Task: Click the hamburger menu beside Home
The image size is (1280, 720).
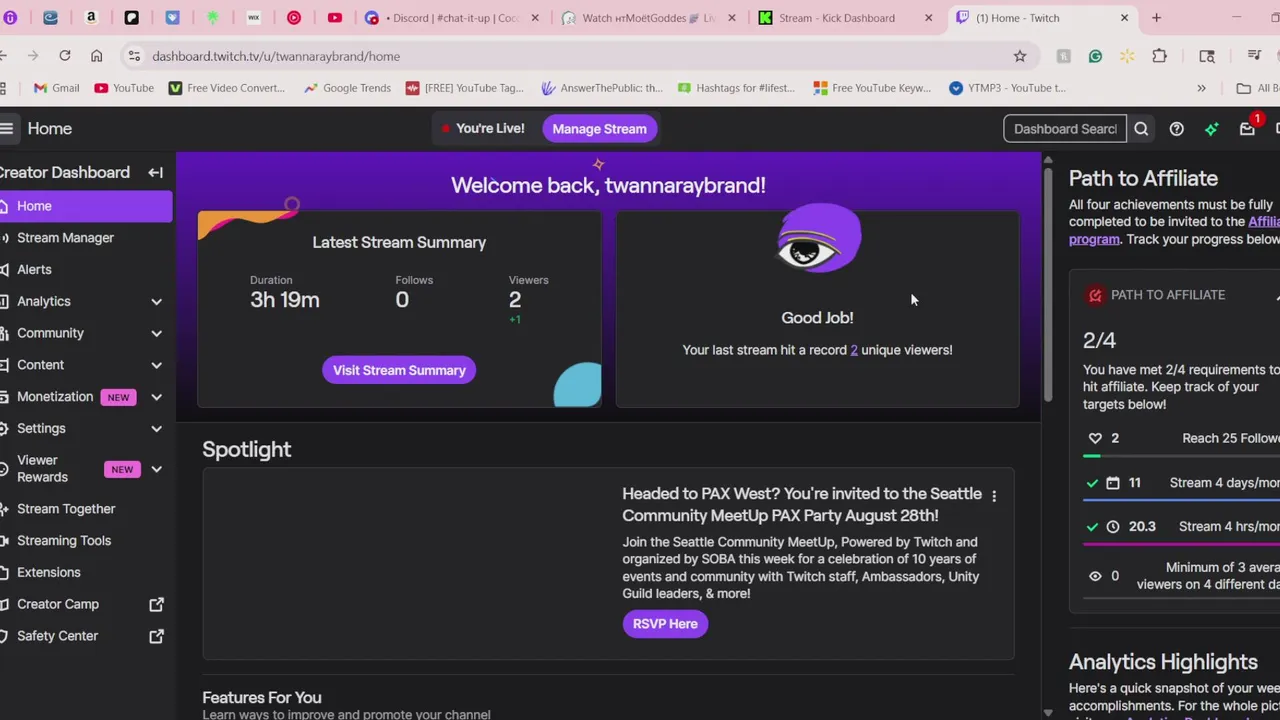Action: coord(6,128)
